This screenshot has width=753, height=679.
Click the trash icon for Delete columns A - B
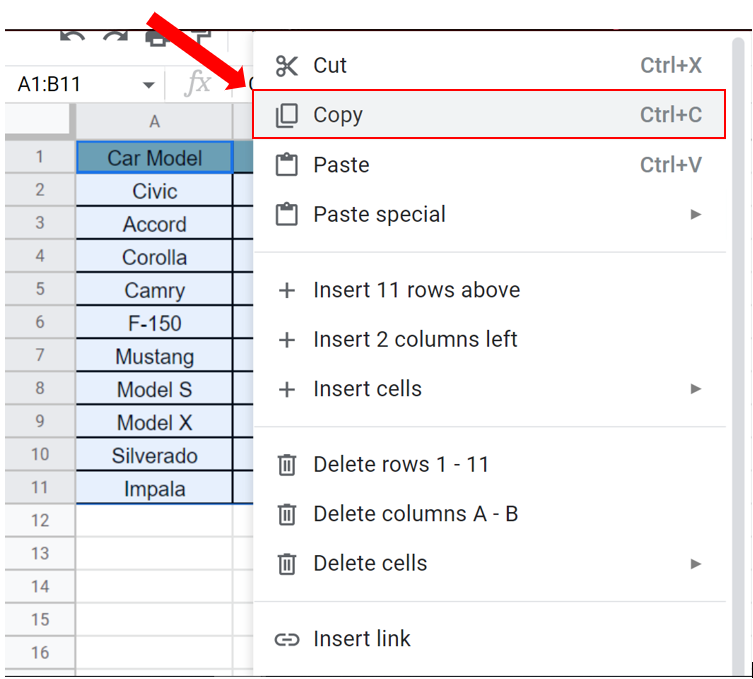287,514
